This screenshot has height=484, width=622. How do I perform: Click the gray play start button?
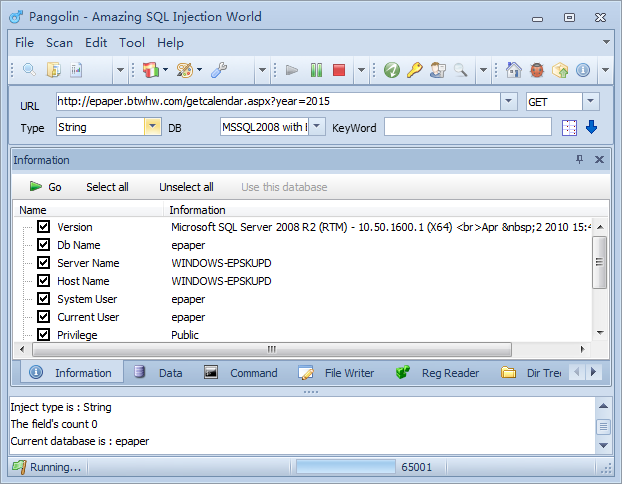[292, 70]
